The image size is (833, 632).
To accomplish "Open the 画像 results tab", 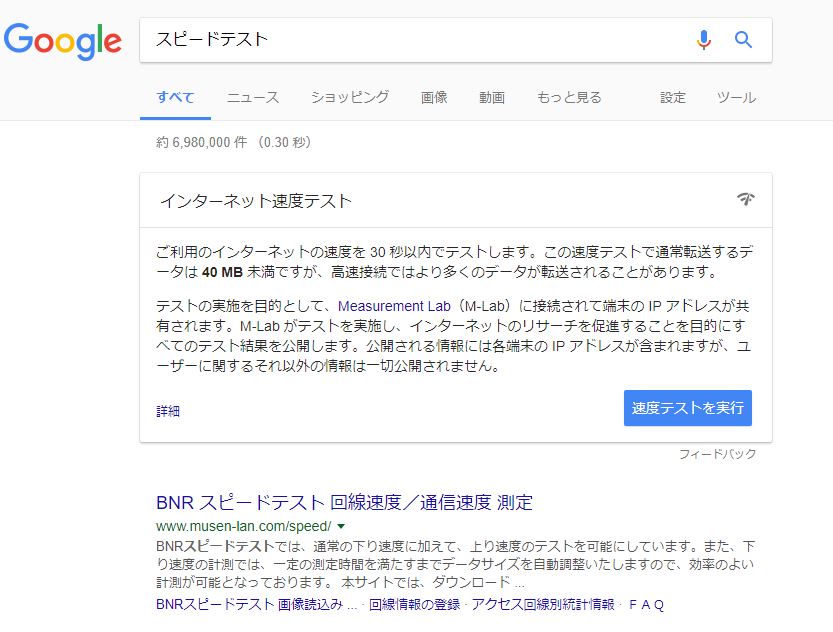I will coord(434,98).
